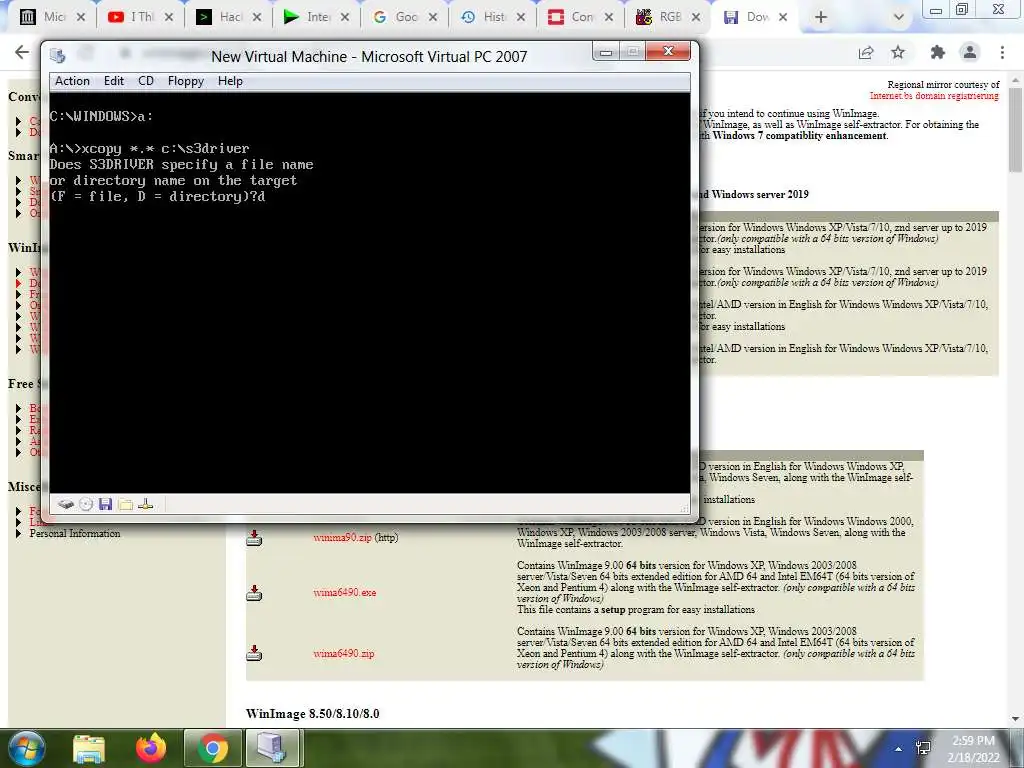Screen dimensions: 1024x768
Task: Show hidden system tray icons arrow
Action: coord(899,749)
